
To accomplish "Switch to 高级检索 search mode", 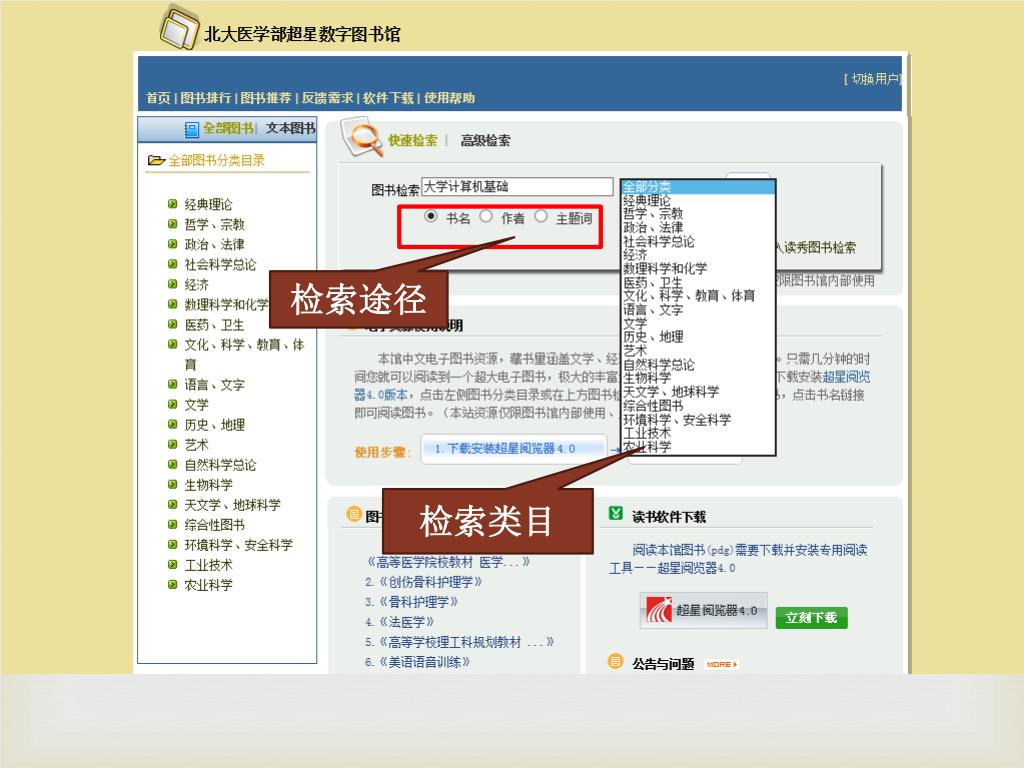I will click(x=485, y=140).
